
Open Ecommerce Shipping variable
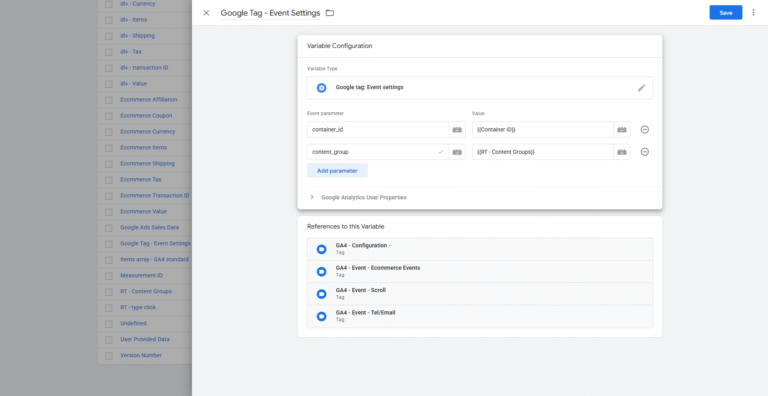click(x=147, y=164)
